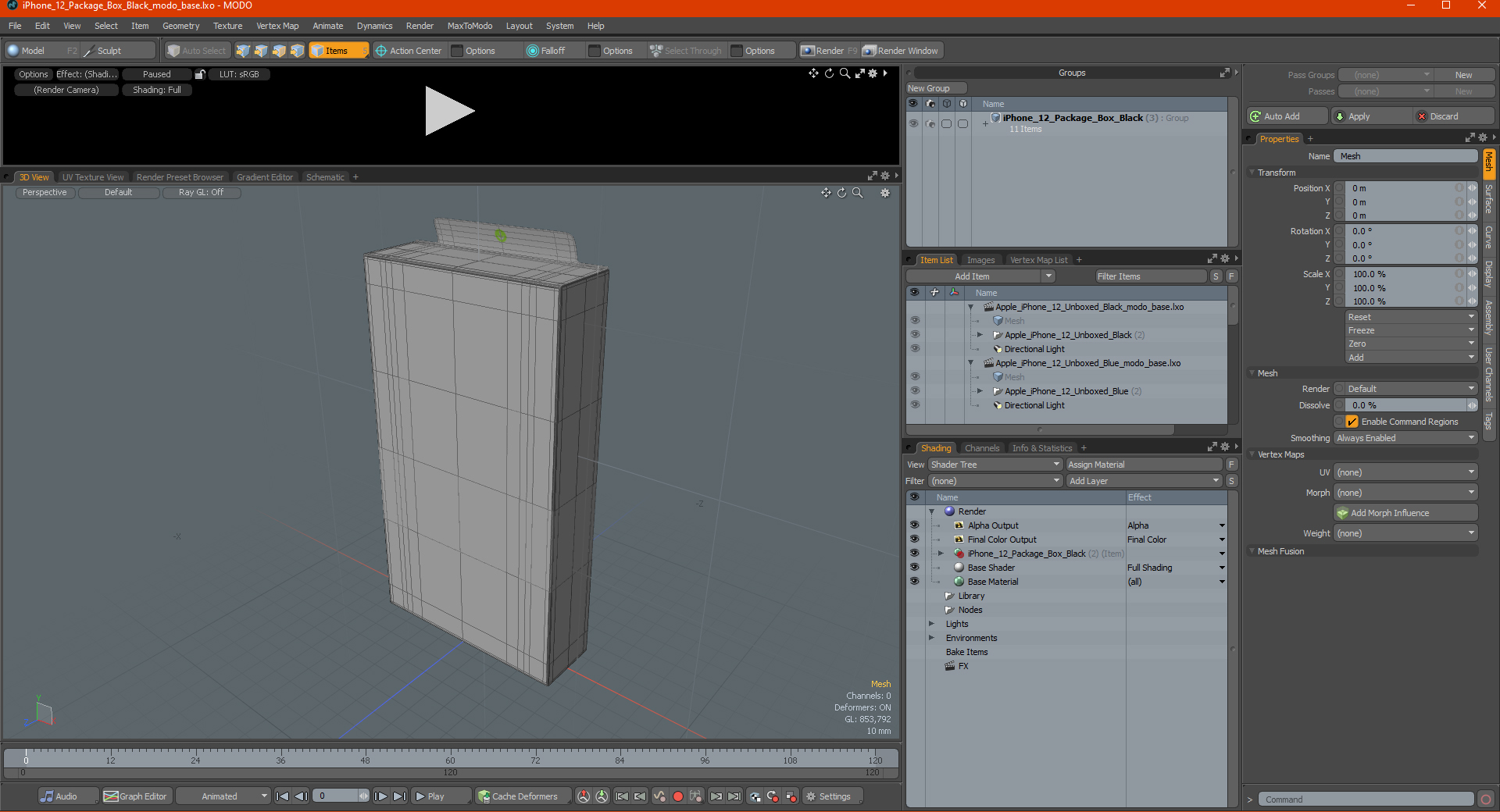Open the Graph Editor

point(136,796)
